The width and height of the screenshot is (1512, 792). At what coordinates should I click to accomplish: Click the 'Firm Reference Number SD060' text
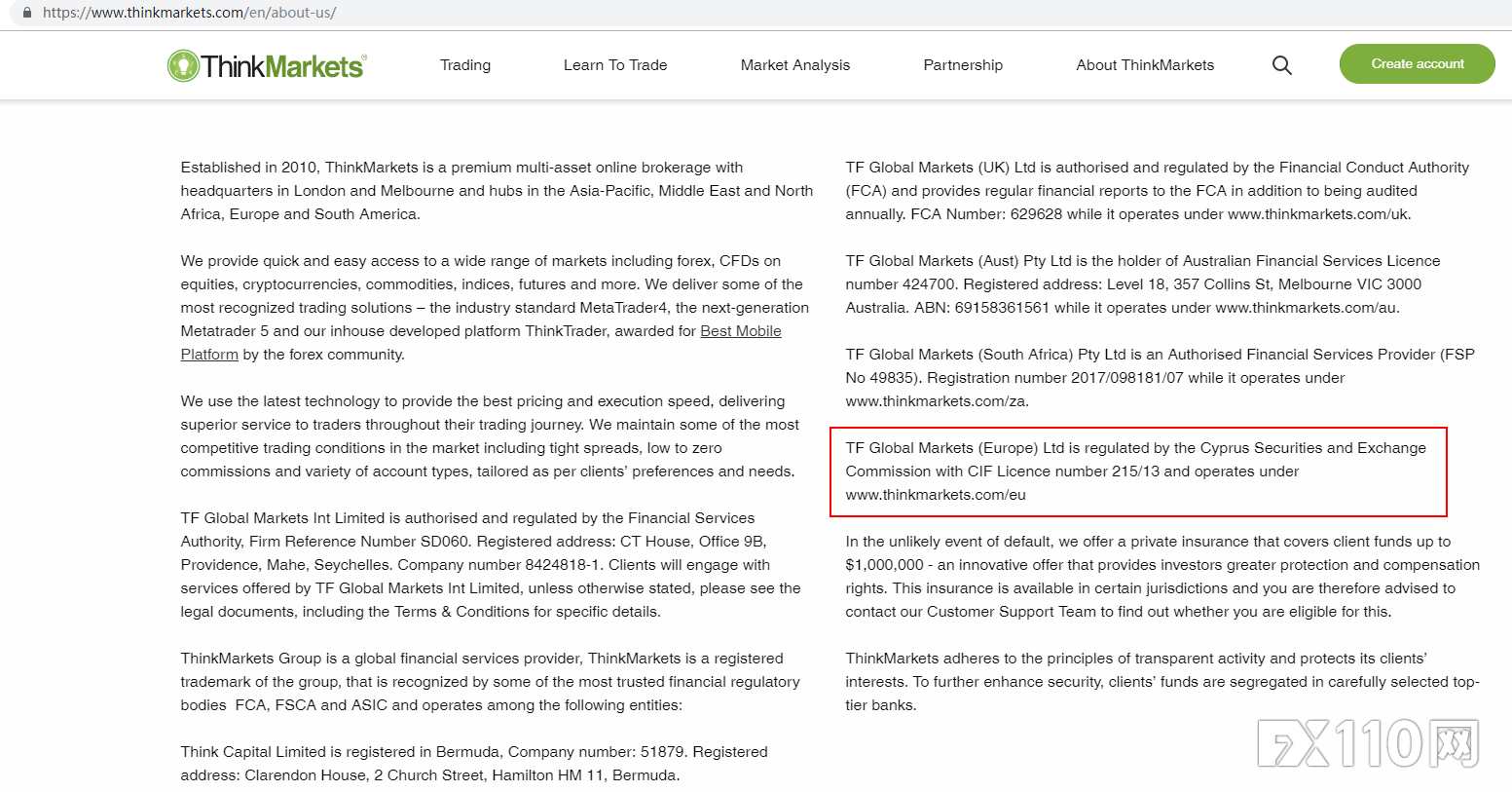click(360, 542)
